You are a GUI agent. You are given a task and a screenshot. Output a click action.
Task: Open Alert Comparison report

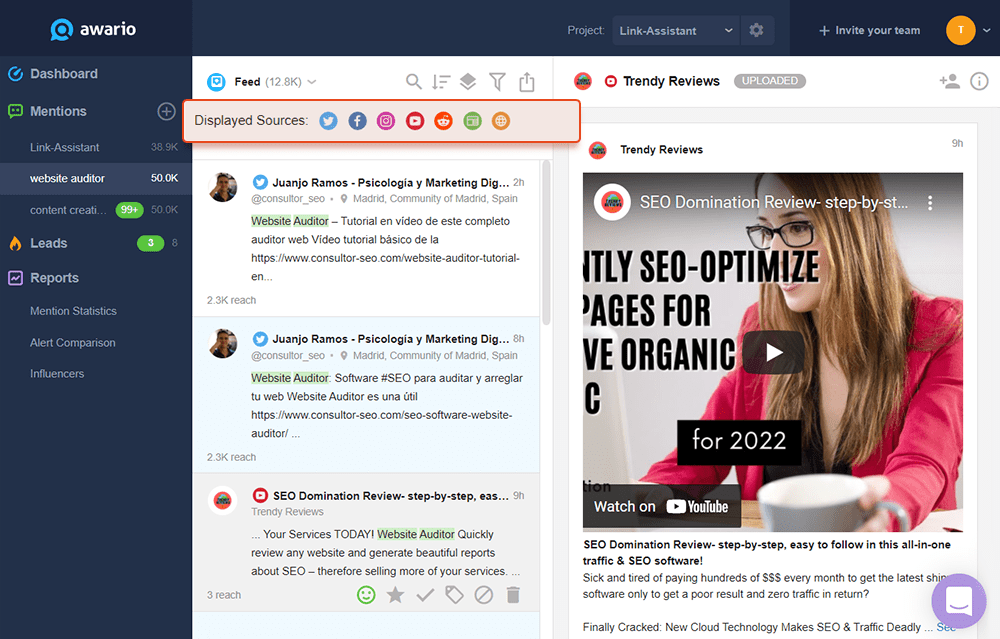73,342
